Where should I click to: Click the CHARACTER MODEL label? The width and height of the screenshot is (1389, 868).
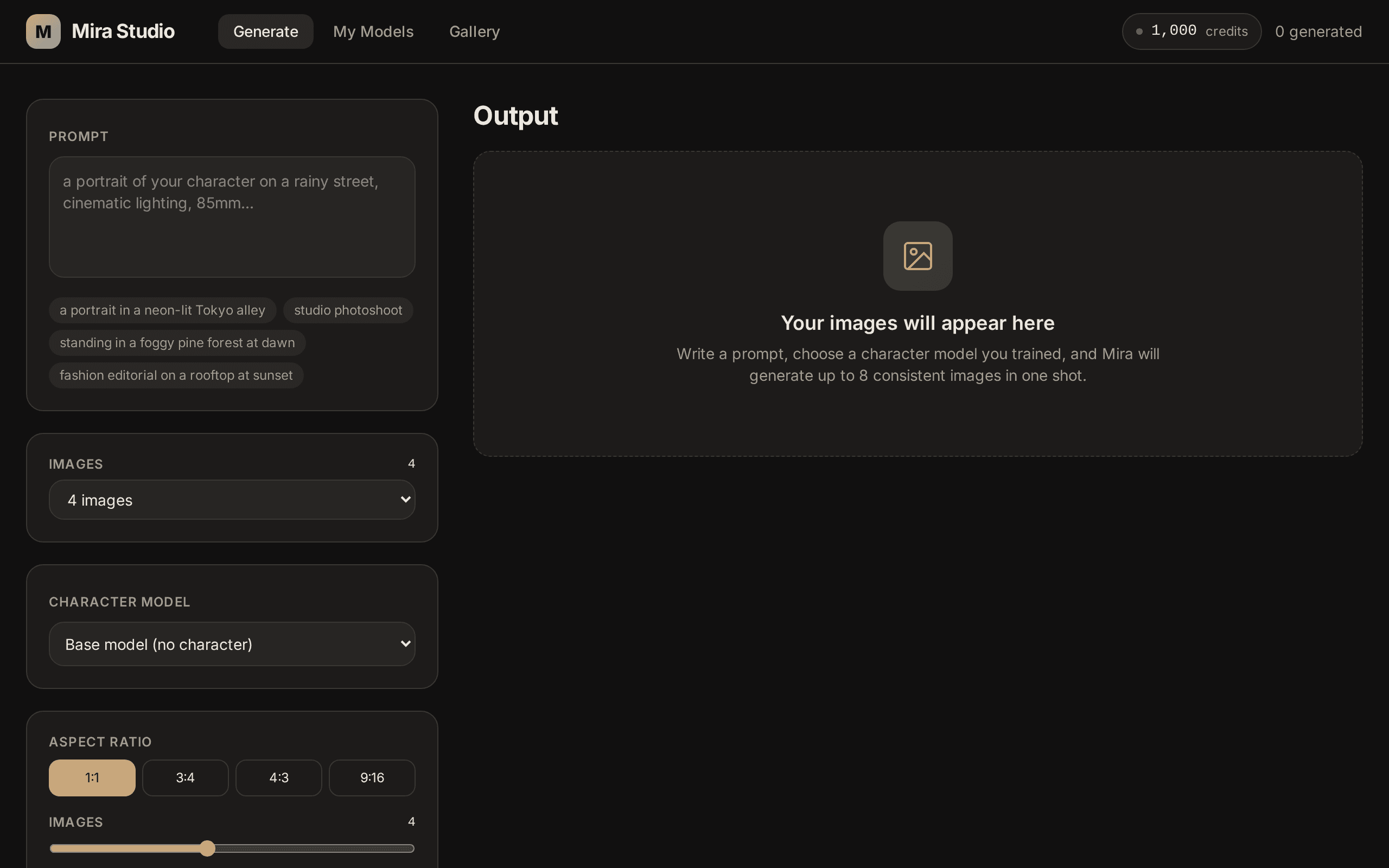pyautogui.click(x=119, y=602)
